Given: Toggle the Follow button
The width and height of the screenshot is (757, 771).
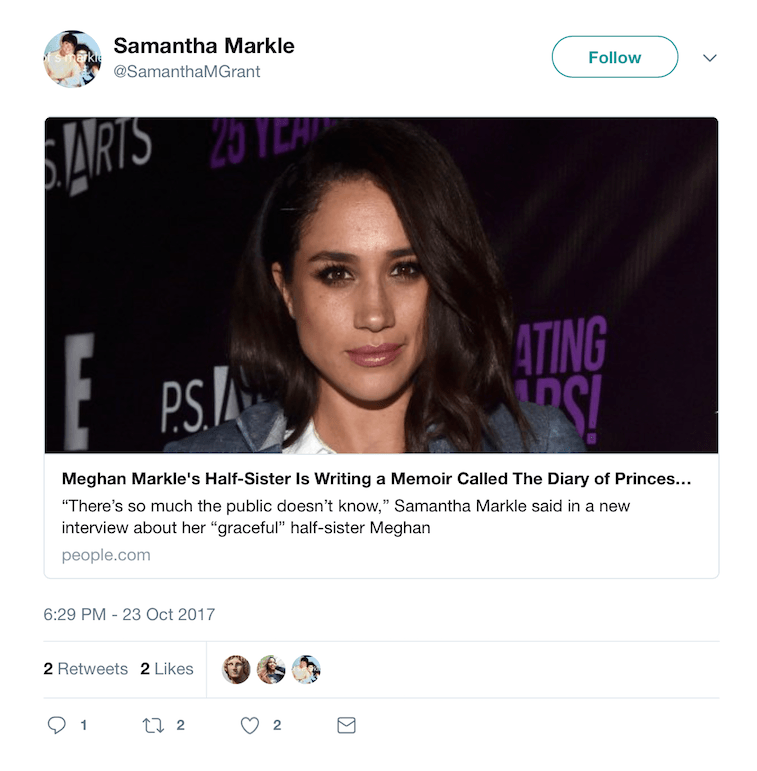Looking at the screenshot, I should pos(614,57).
